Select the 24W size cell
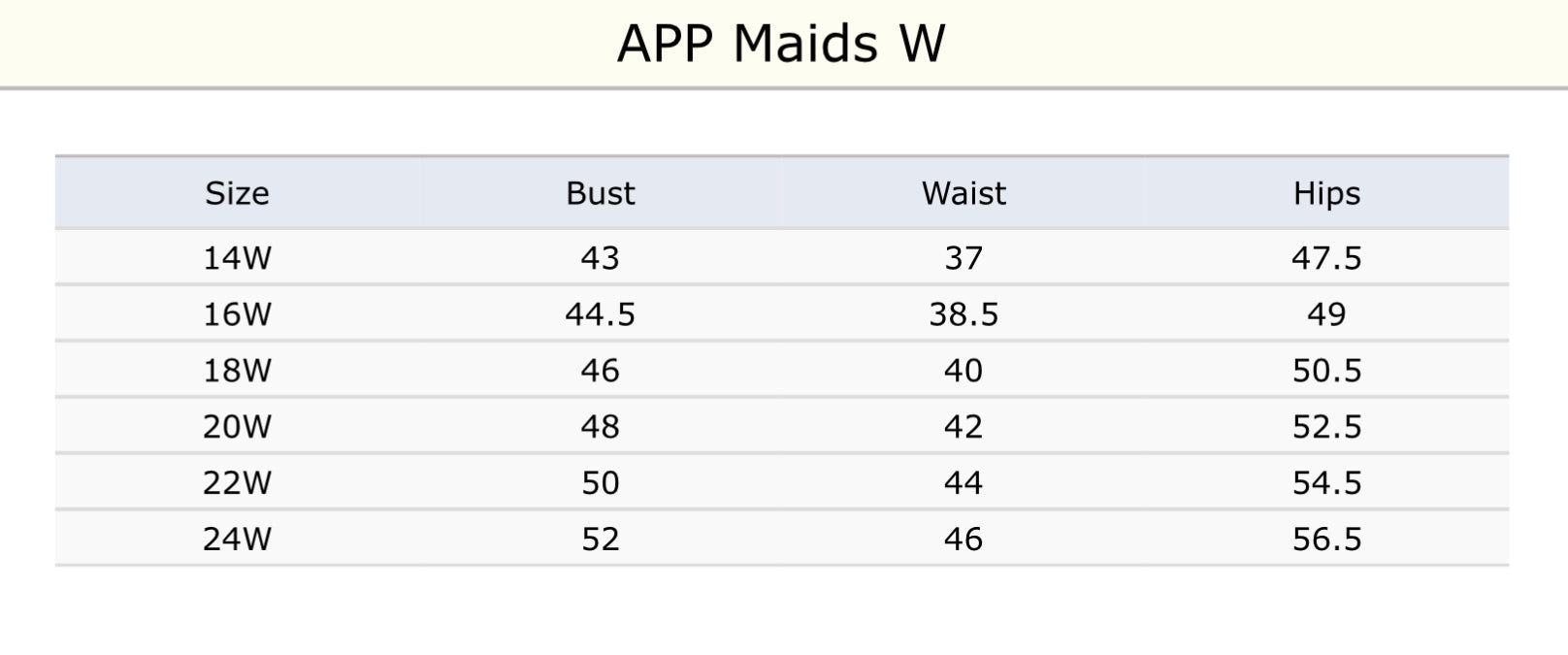Screen dimensions: 1568x655 click(x=237, y=540)
